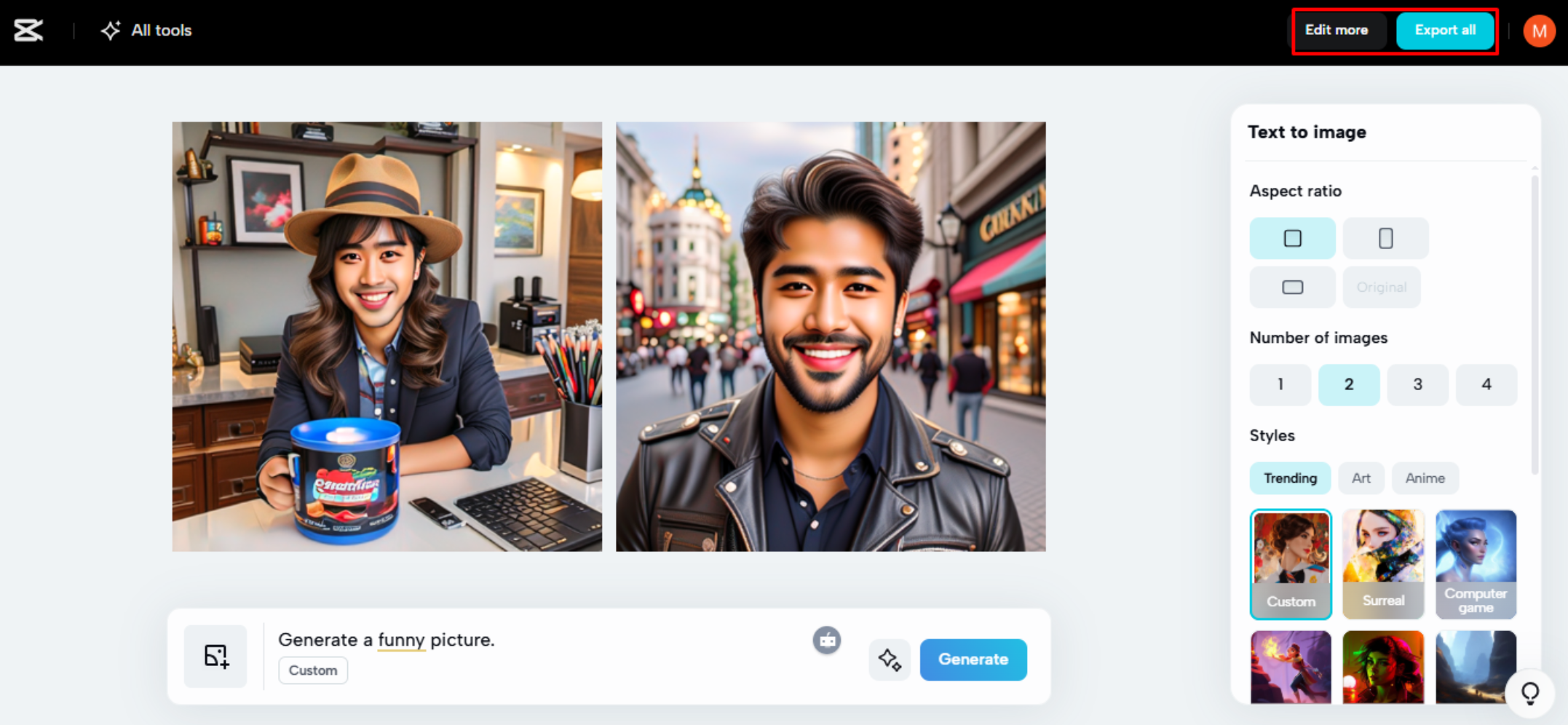This screenshot has height=725, width=1568.
Task: Switch Styles to Art
Action: click(1361, 478)
